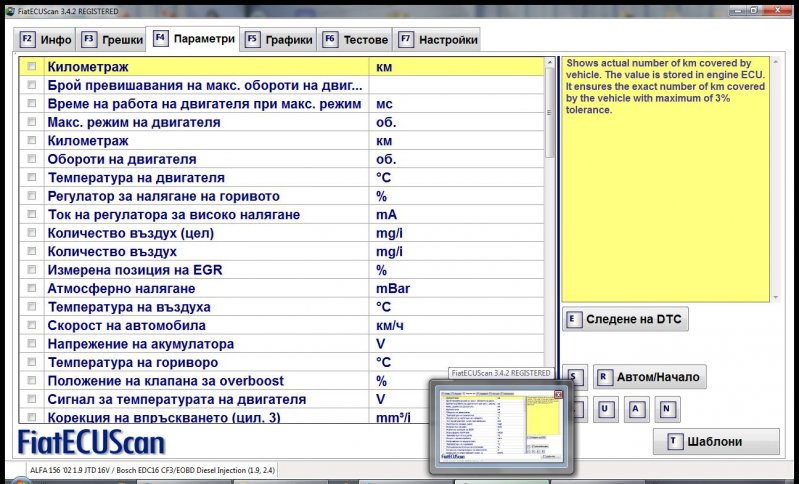
Task: Click the S shortcut button
Action: pyautogui.click(x=575, y=377)
